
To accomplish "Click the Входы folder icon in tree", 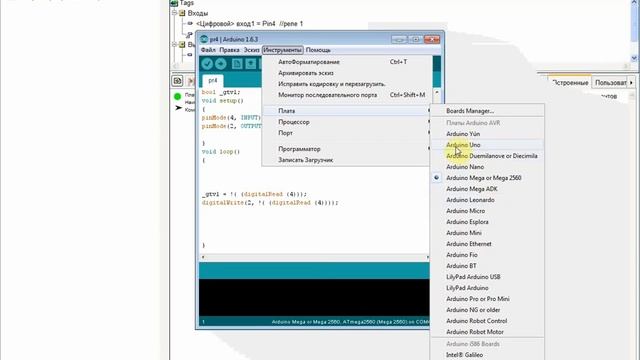I will point(182,13).
